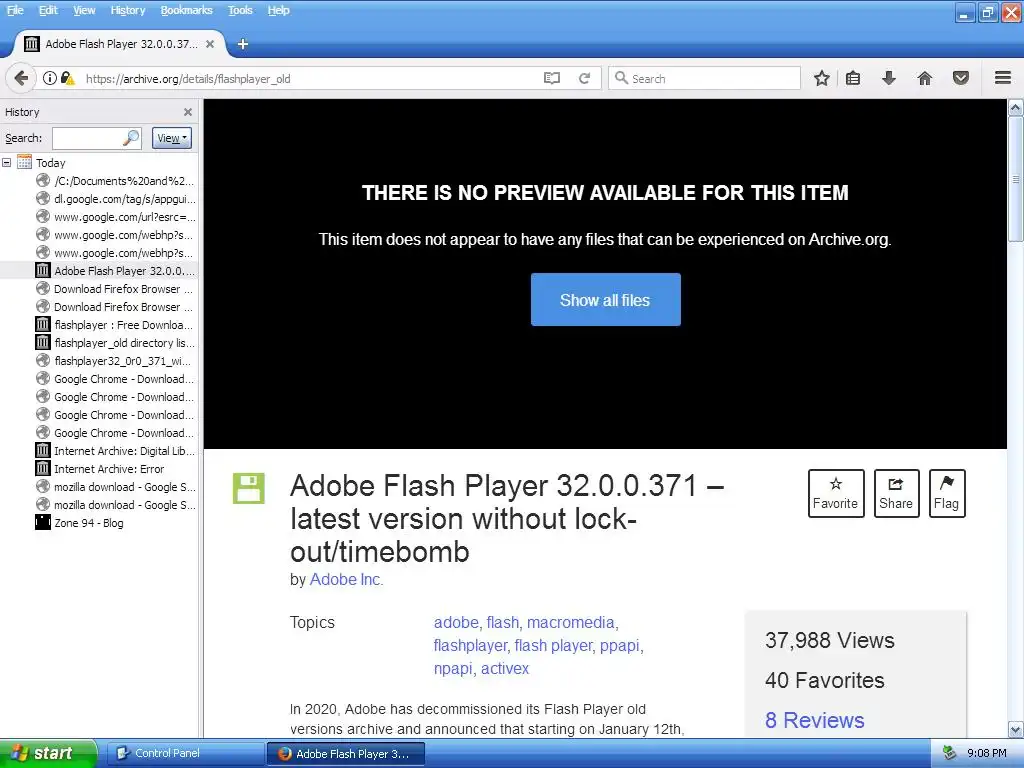The width and height of the screenshot is (1024, 768).
Task: Open the View menu
Action: [84, 10]
